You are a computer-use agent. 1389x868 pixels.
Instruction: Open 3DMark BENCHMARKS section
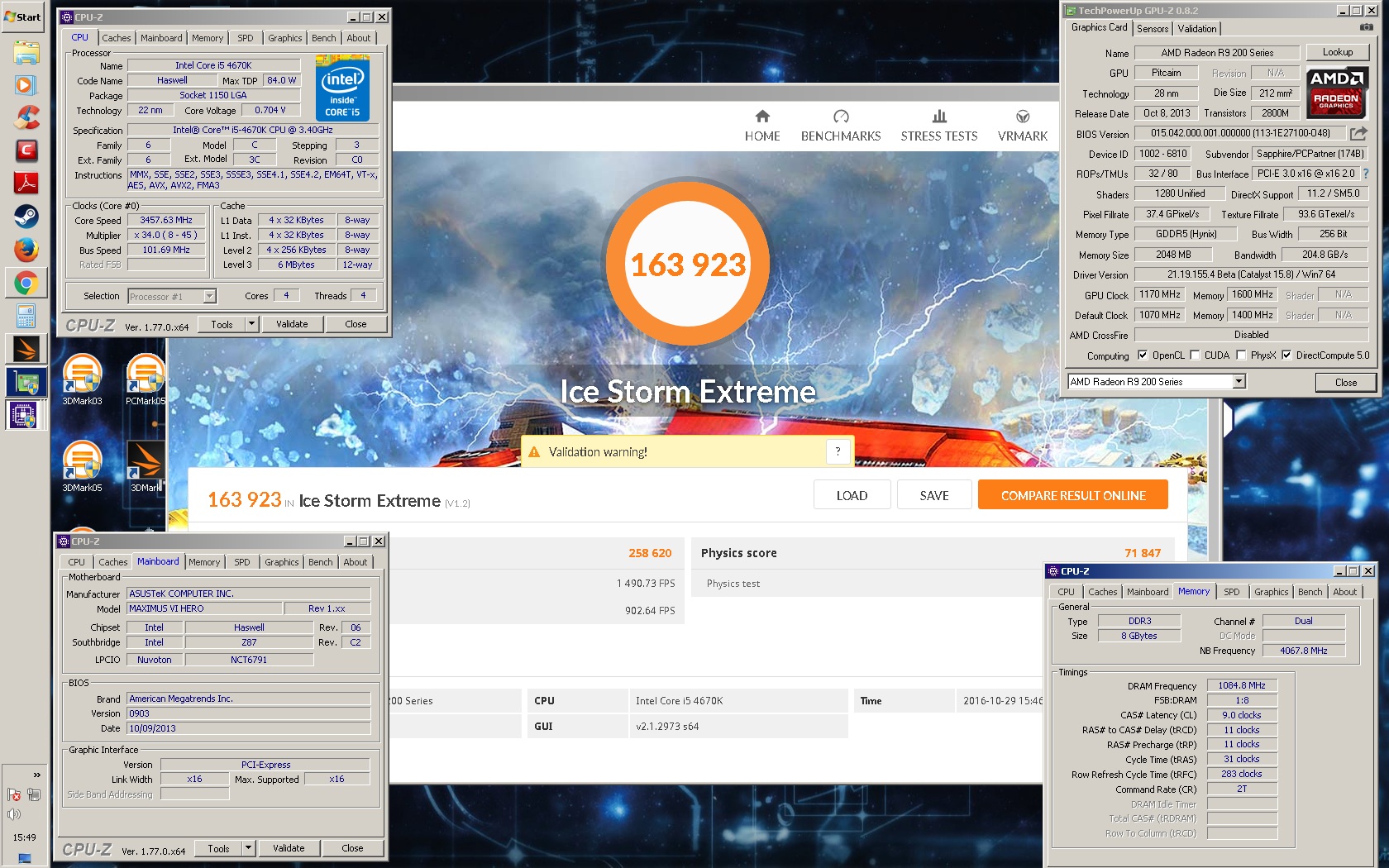click(x=841, y=126)
